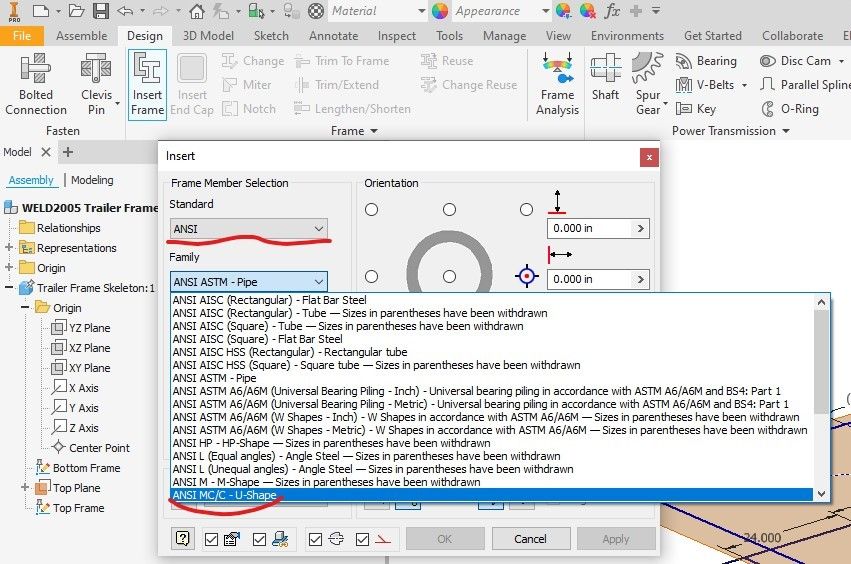Choose ANSI HP - HP-Shape family

[492, 443]
